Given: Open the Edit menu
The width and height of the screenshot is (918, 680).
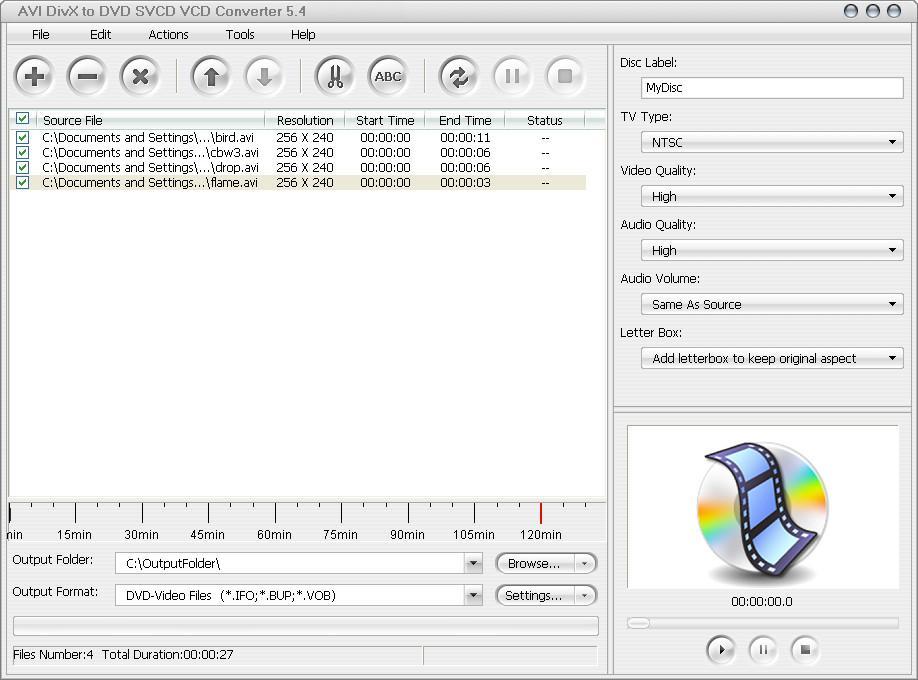Looking at the screenshot, I should [x=100, y=35].
